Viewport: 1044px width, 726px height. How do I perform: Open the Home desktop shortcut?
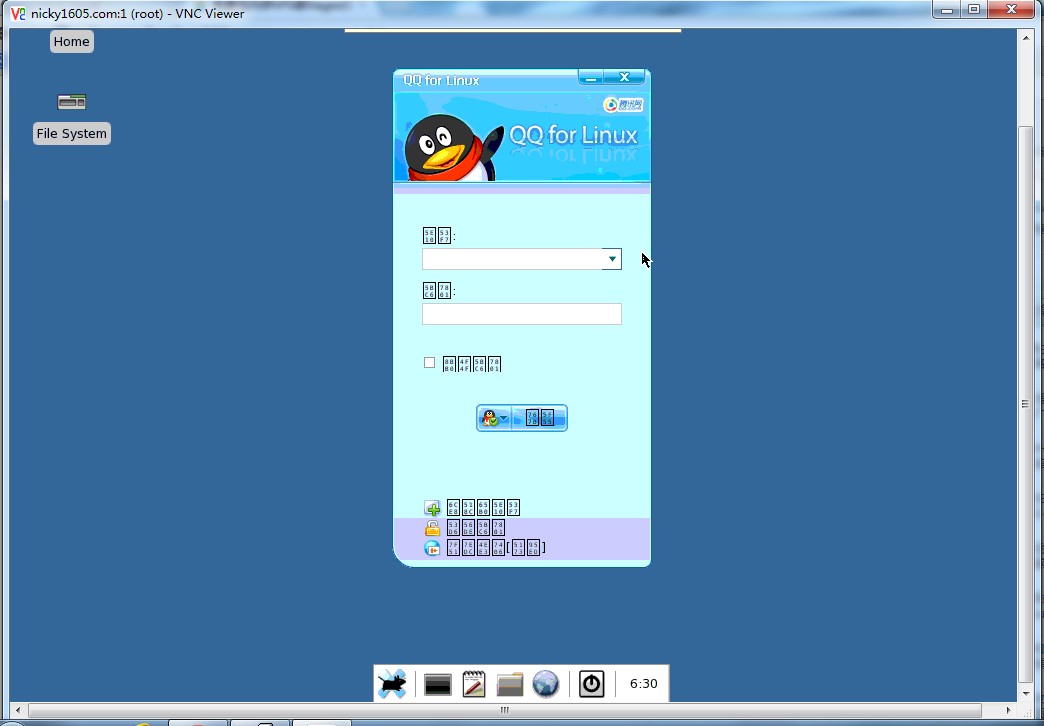pyautogui.click(x=71, y=41)
